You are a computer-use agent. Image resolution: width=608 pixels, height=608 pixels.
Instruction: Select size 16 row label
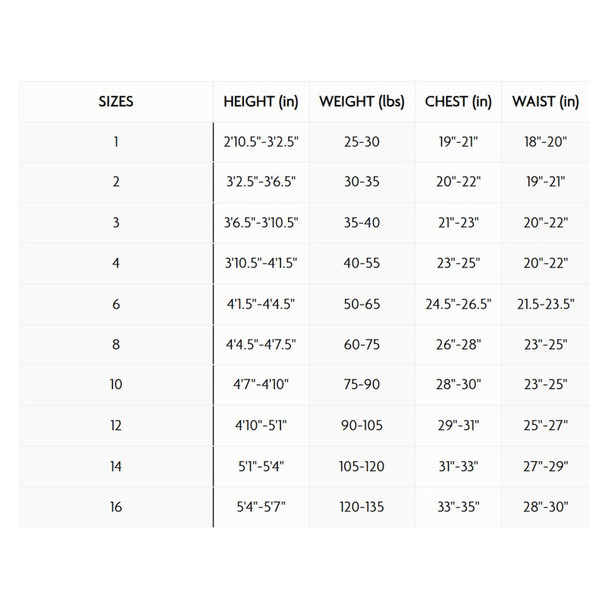(x=116, y=507)
